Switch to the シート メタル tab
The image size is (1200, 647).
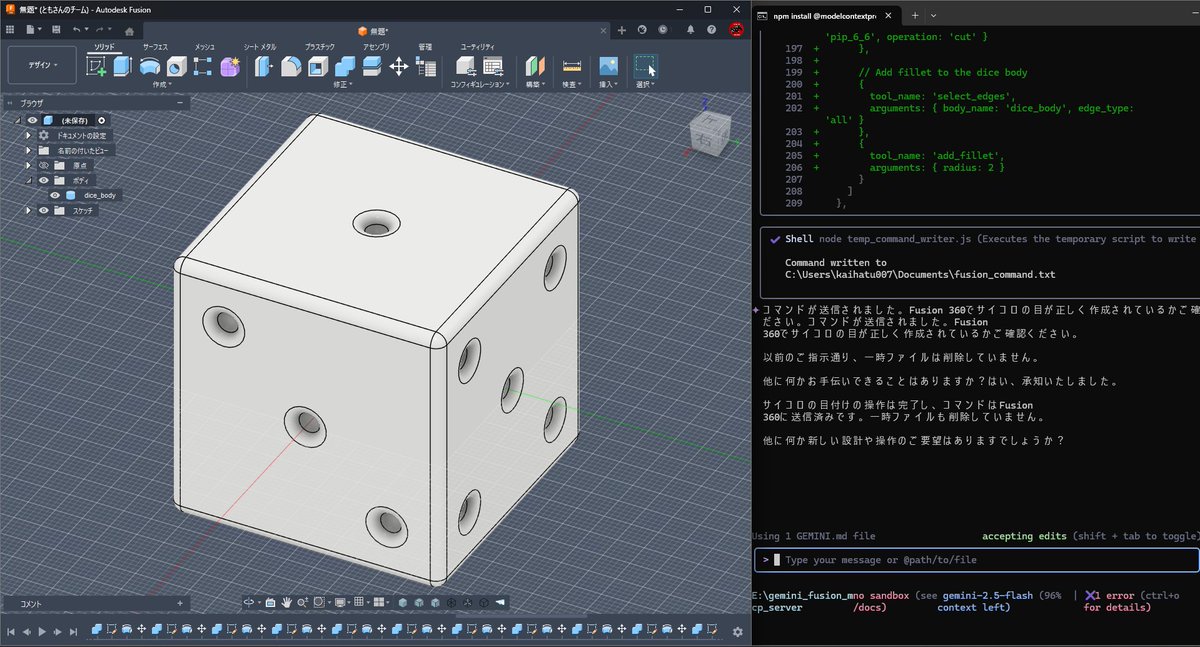(x=260, y=47)
